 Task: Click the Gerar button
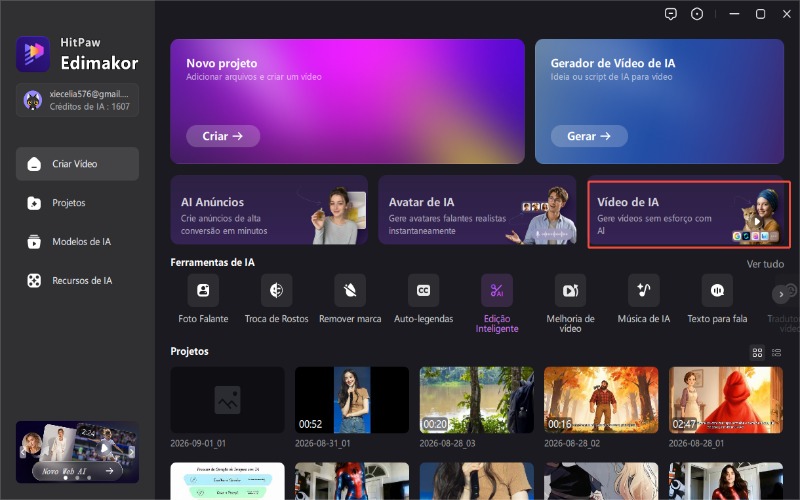[x=589, y=136]
